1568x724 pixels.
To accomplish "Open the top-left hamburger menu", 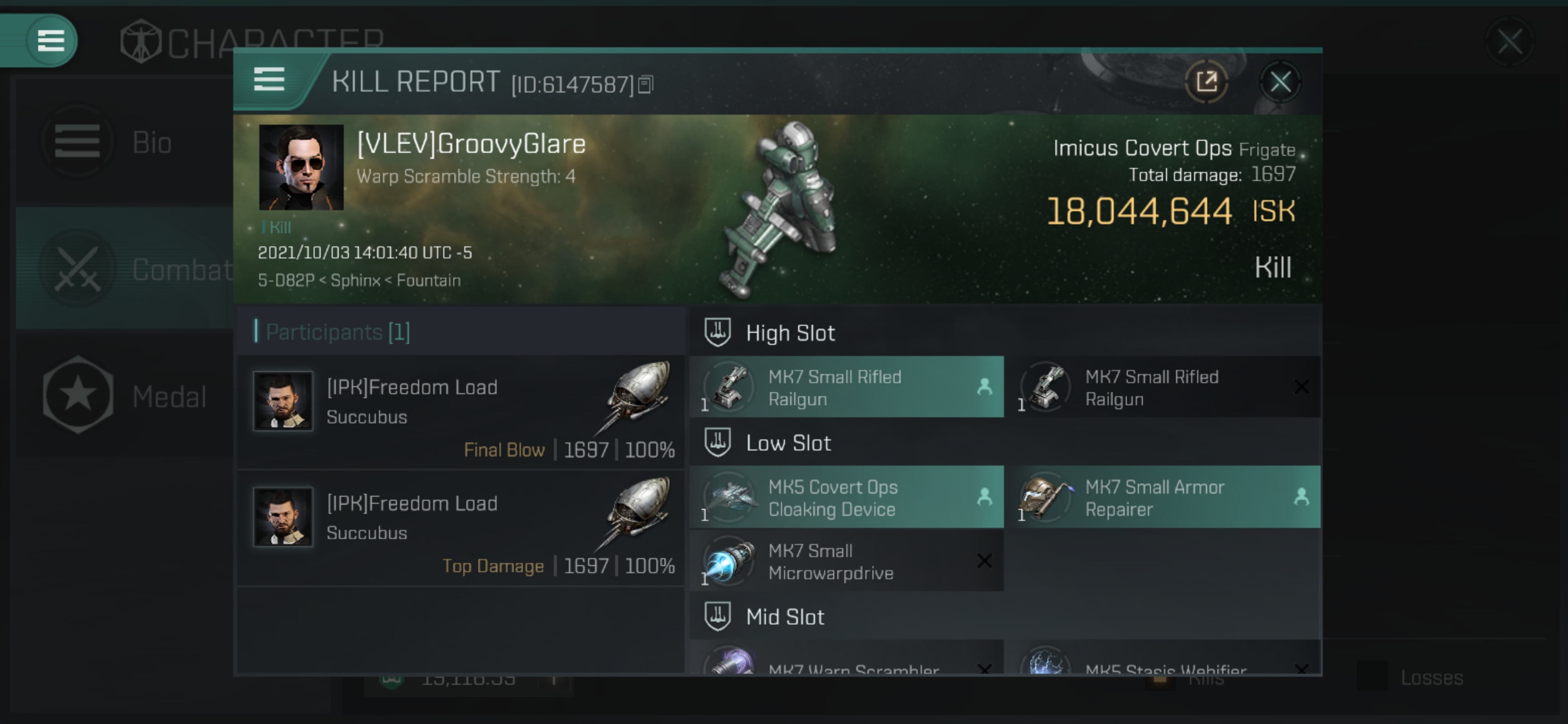I will coord(50,40).
